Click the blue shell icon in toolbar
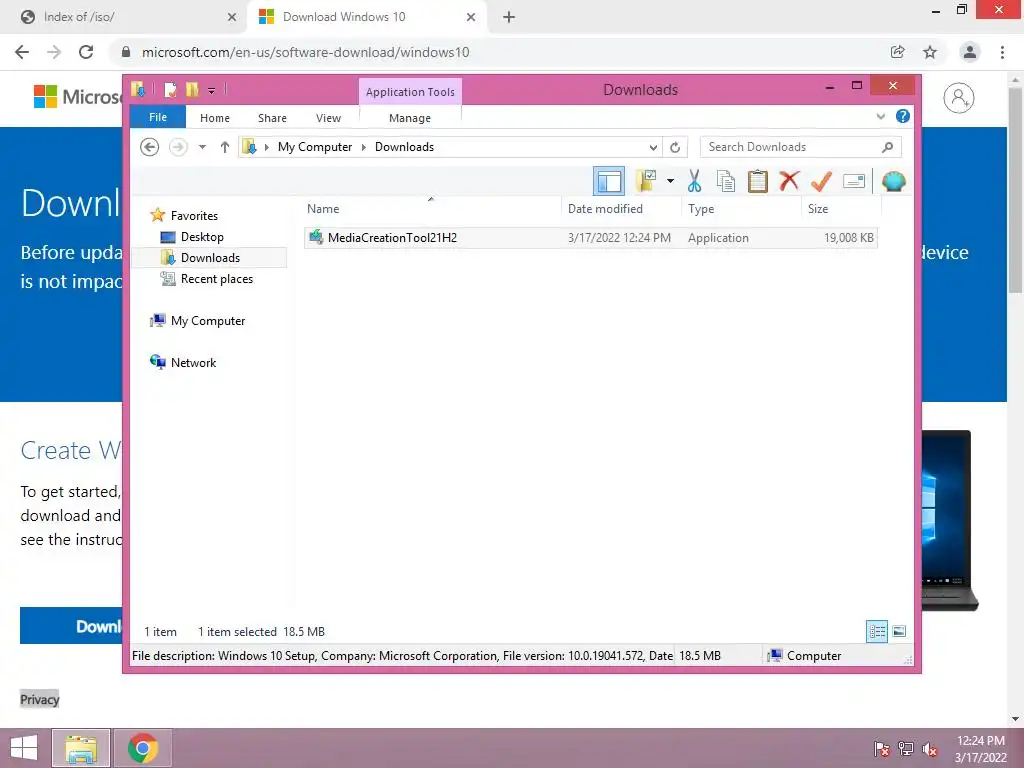The height and width of the screenshot is (768, 1024). coord(893,181)
